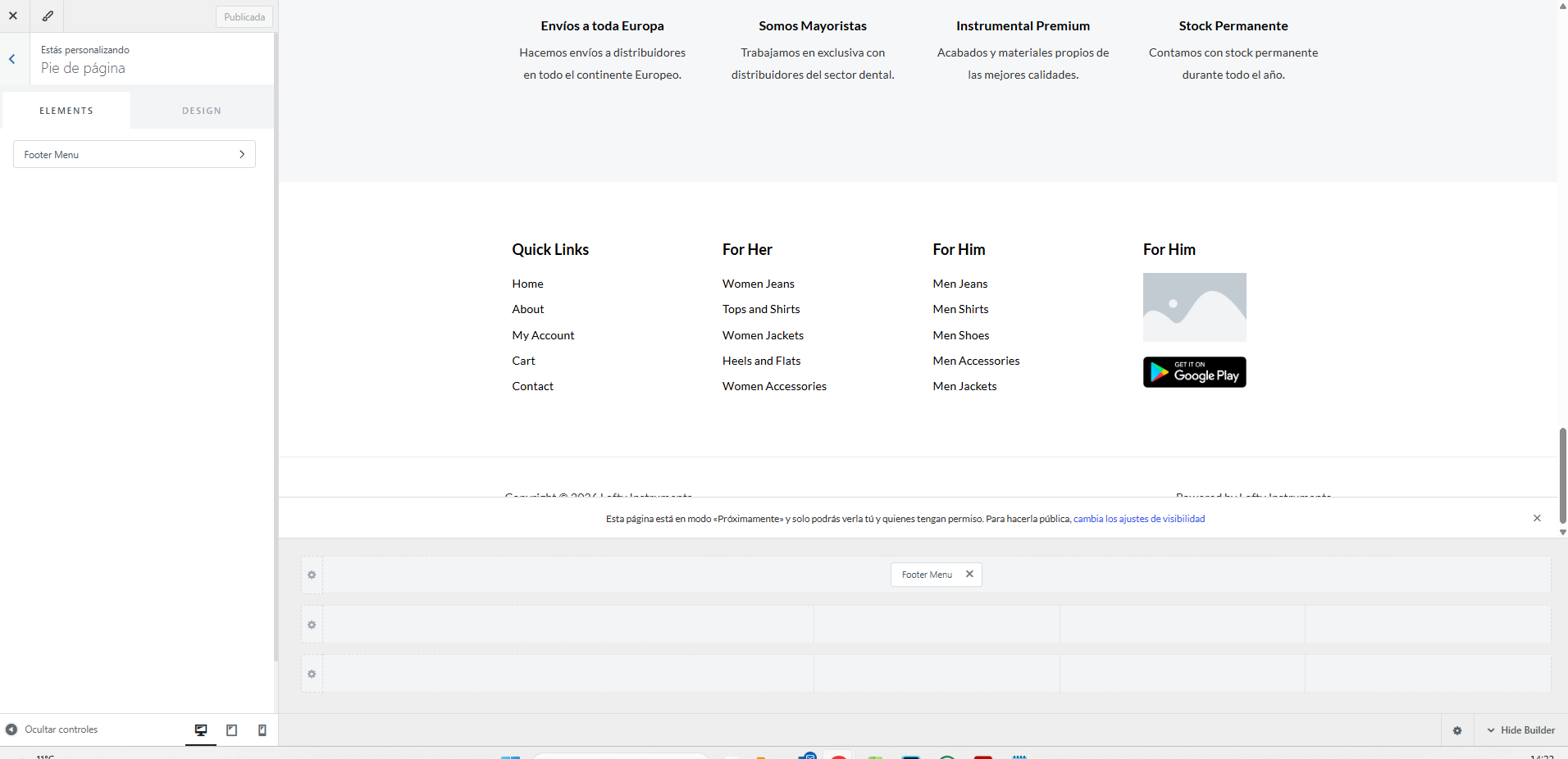Collapse sidebar with Ocultar controles
Screen dimensions: 1568x759
pyautogui.click(x=52, y=729)
